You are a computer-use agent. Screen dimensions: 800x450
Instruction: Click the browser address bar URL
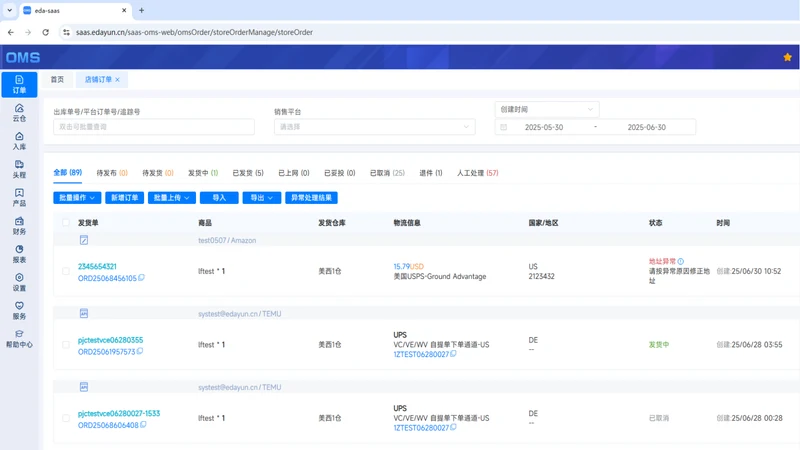pos(194,32)
